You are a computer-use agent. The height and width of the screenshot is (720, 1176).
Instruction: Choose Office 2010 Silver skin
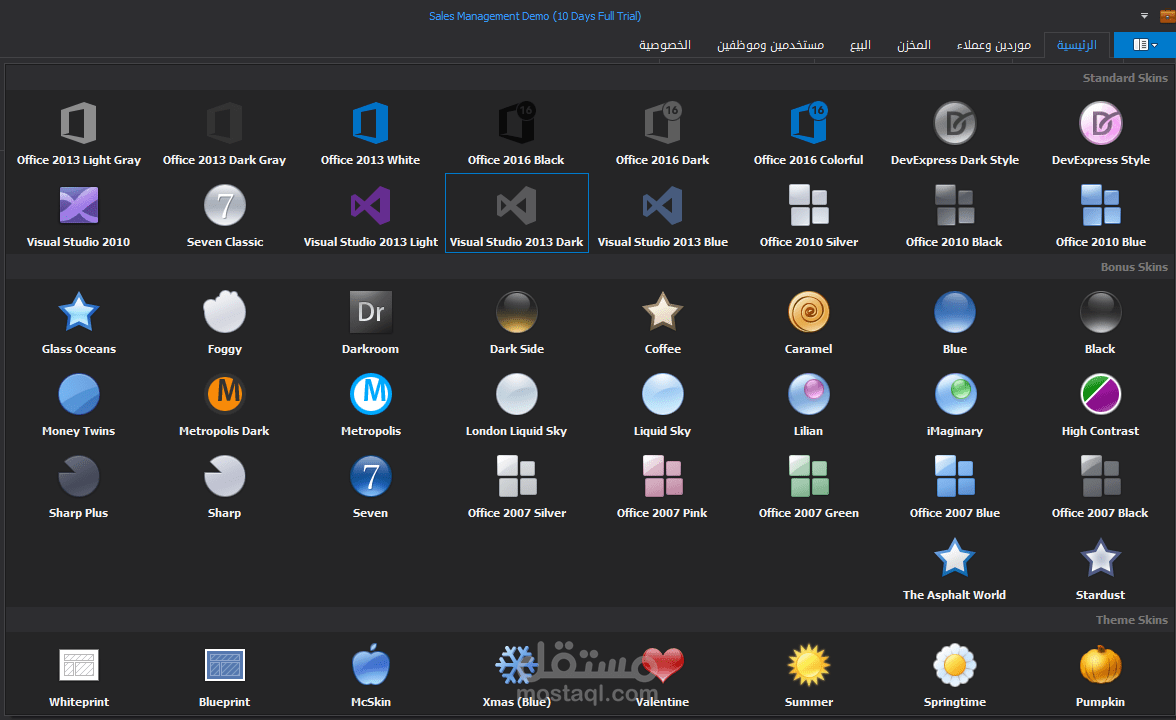pyautogui.click(x=808, y=215)
